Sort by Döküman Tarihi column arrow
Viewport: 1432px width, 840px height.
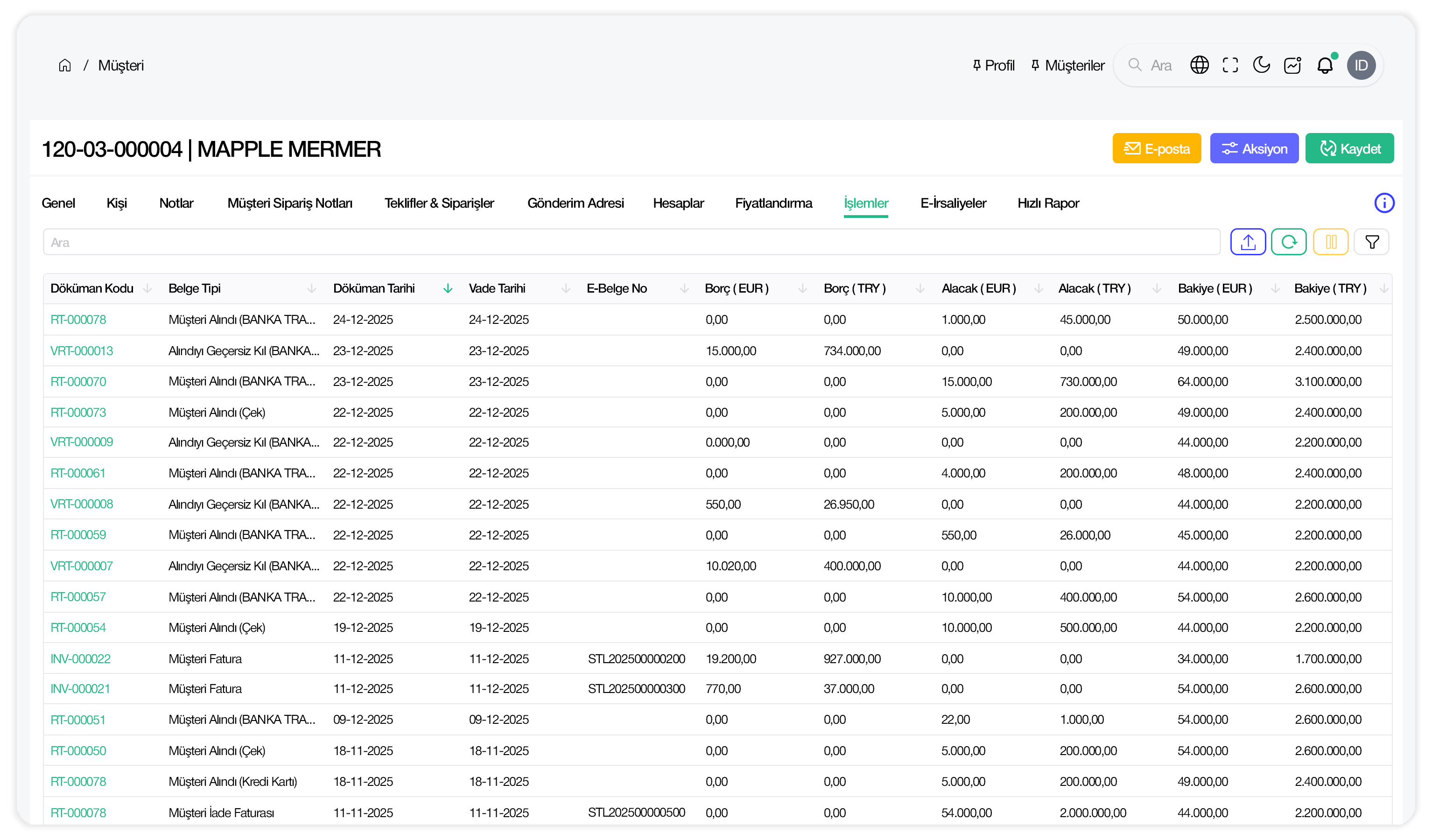[448, 289]
